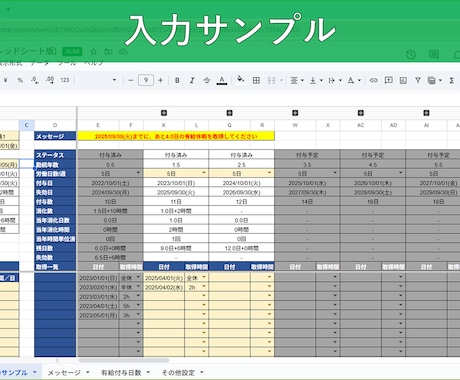The height and width of the screenshot is (380, 460).
Task: Select cell showing 2022/10/01(土)
Action: tap(110, 183)
